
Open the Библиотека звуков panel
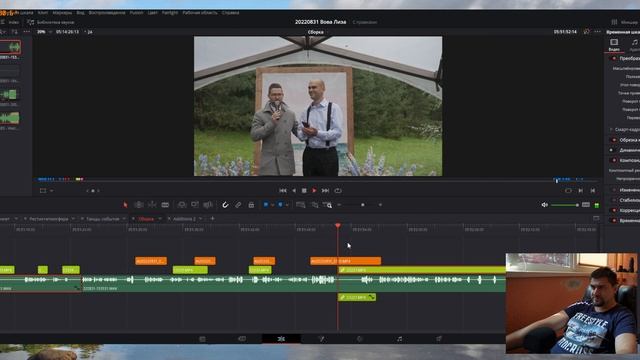[x=51, y=22]
